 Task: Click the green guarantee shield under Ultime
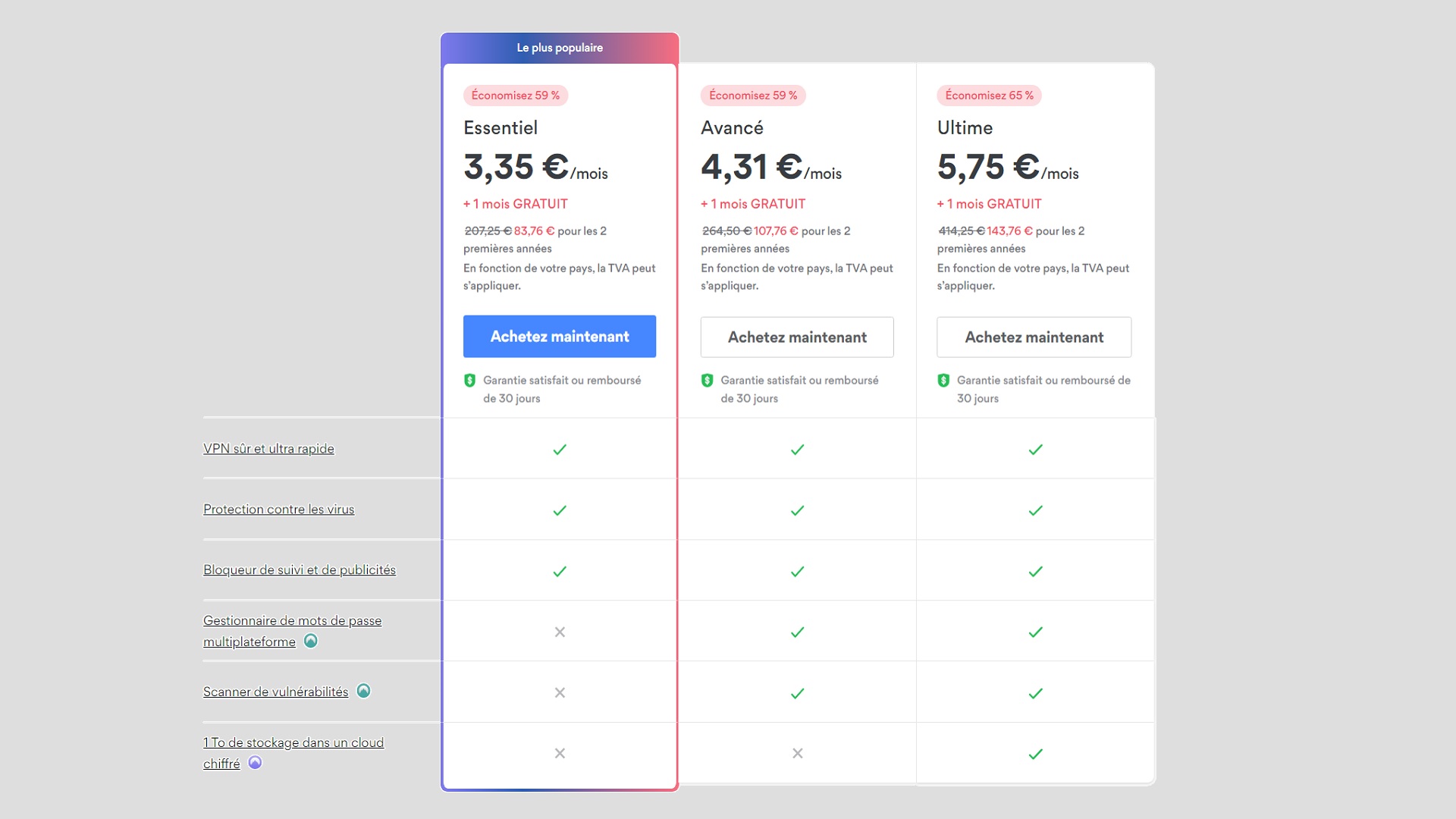coord(943,381)
